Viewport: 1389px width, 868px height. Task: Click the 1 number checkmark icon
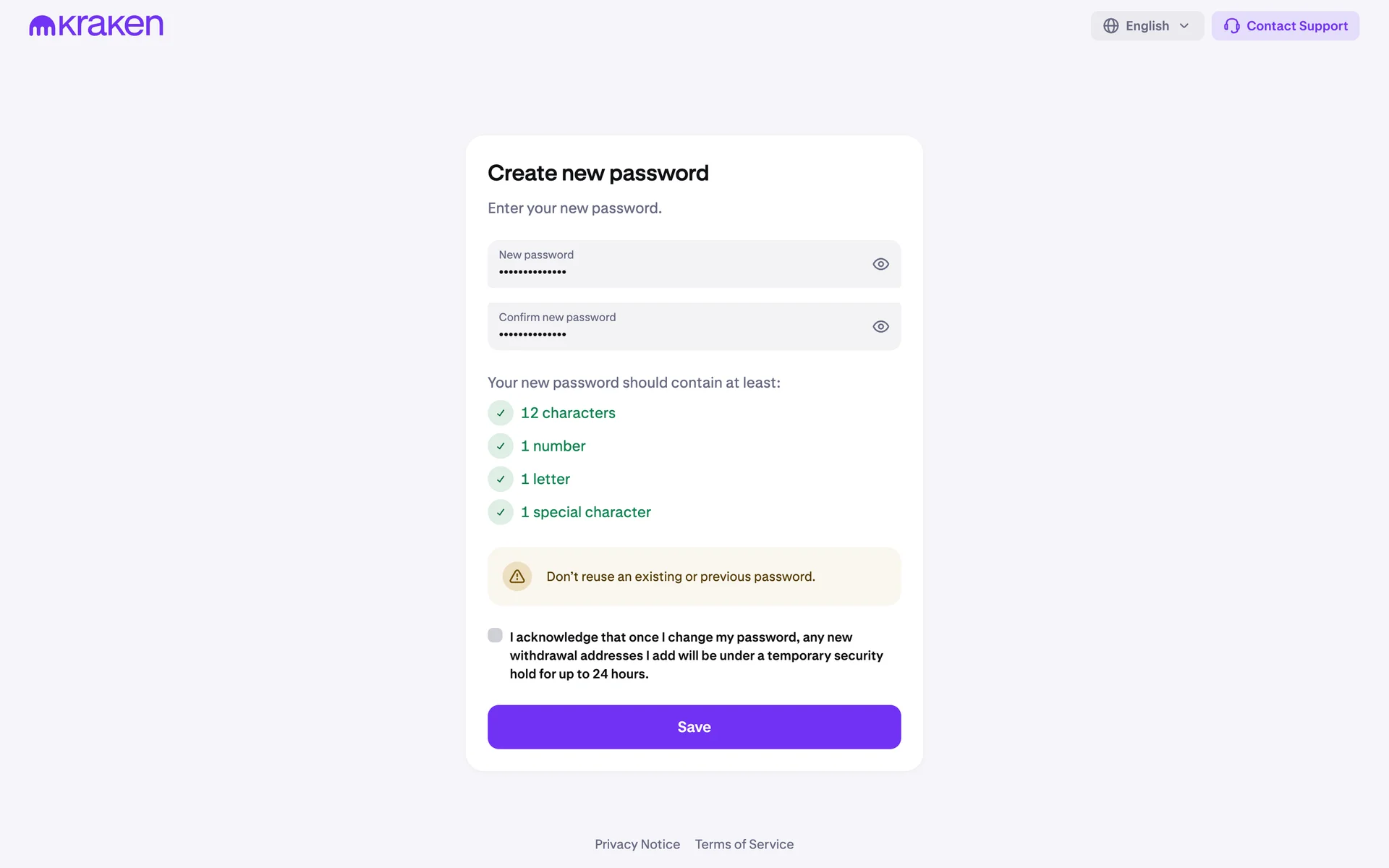[501, 446]
